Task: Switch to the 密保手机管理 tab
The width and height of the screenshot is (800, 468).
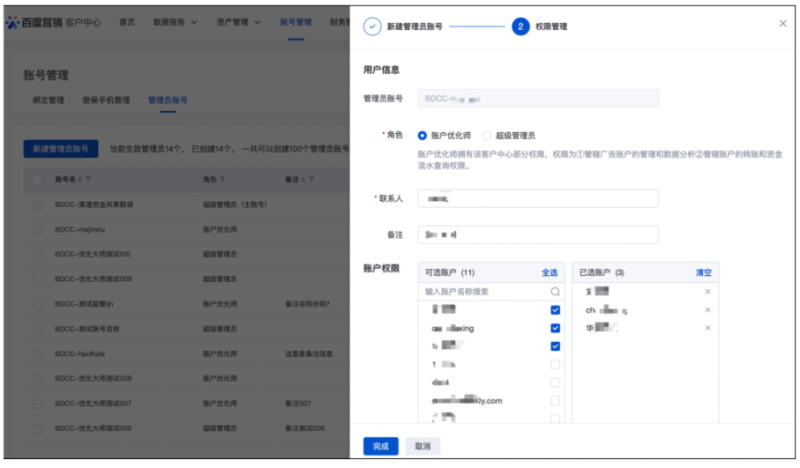Action: 106,100
